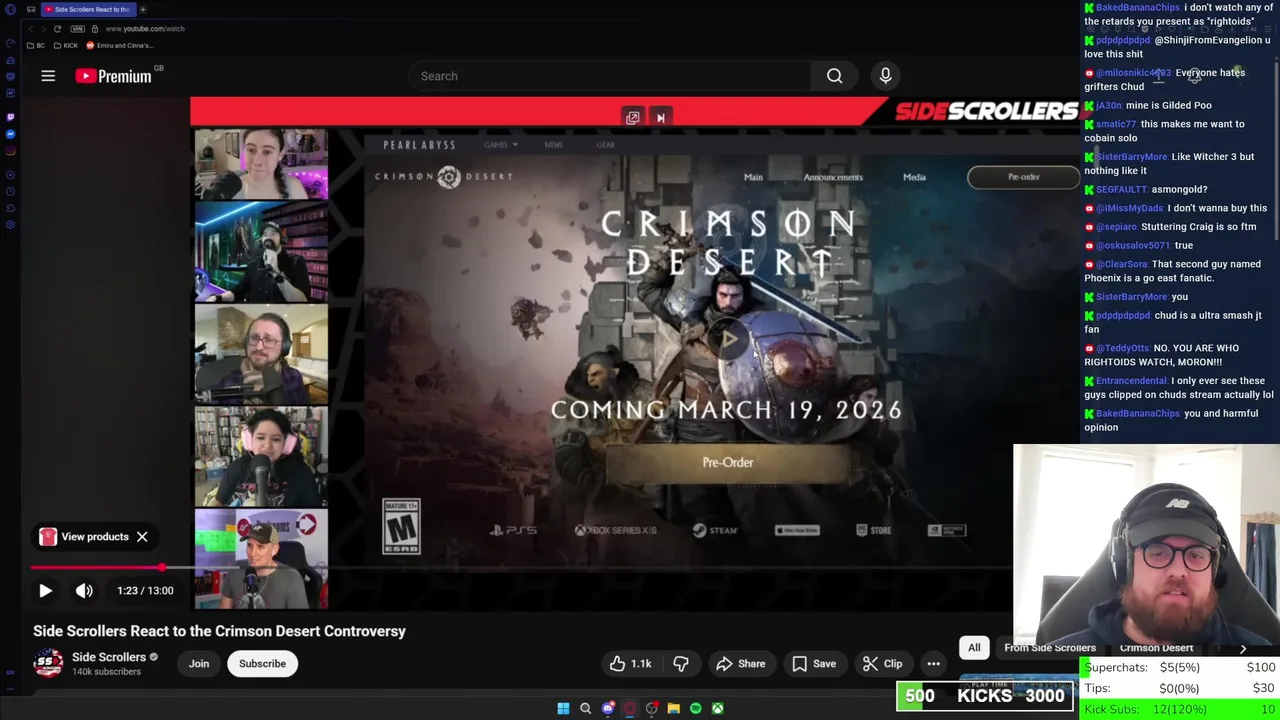1280x720 pixels.
Task: Open the Opera GX taskbar icon
Action: coord(629,709)
